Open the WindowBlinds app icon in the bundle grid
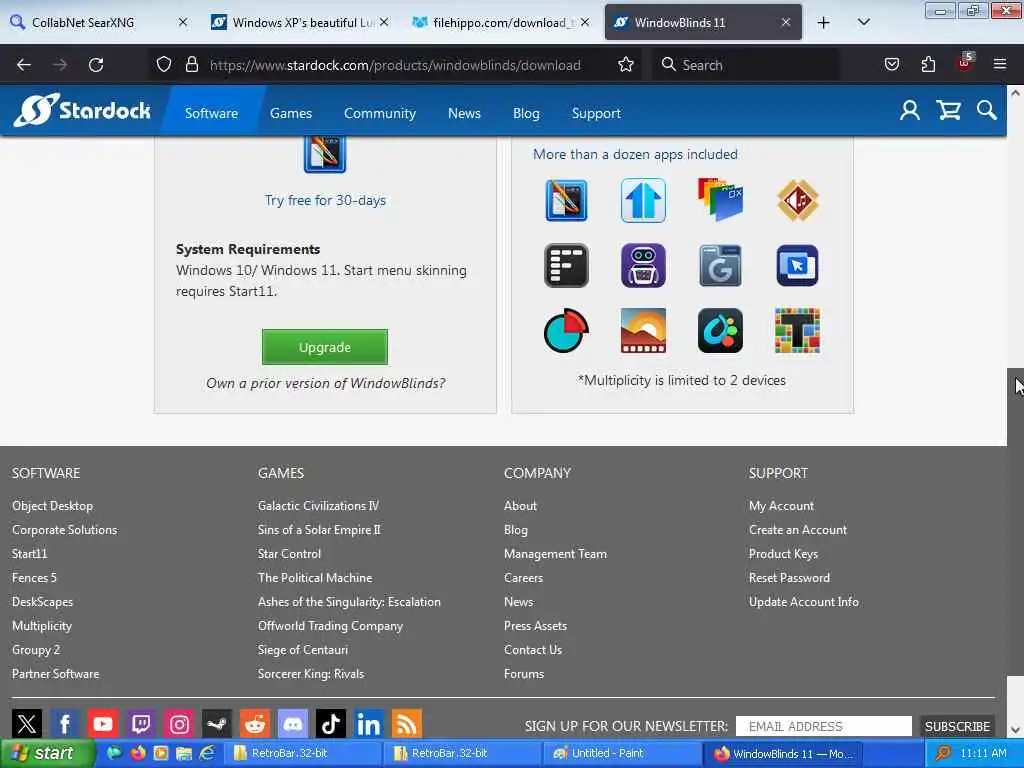 [566, 200]
